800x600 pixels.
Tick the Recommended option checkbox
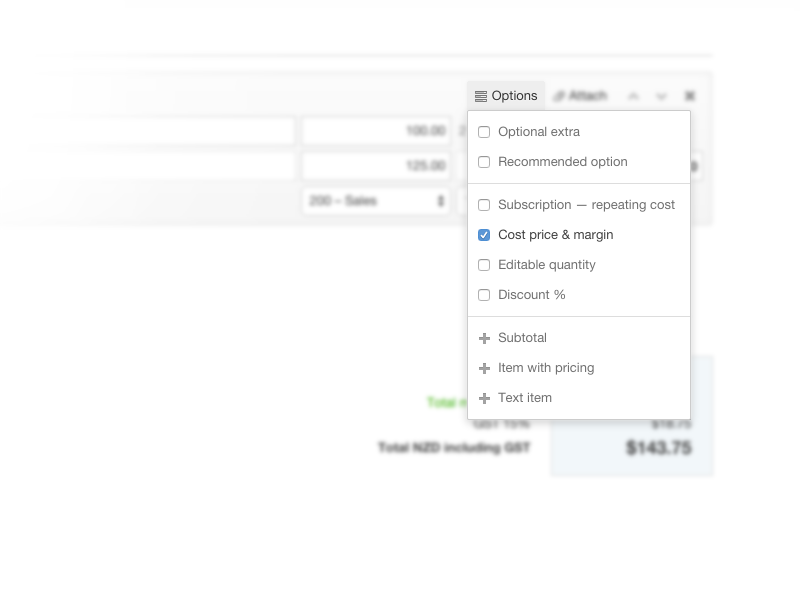[x=484, y=162]
